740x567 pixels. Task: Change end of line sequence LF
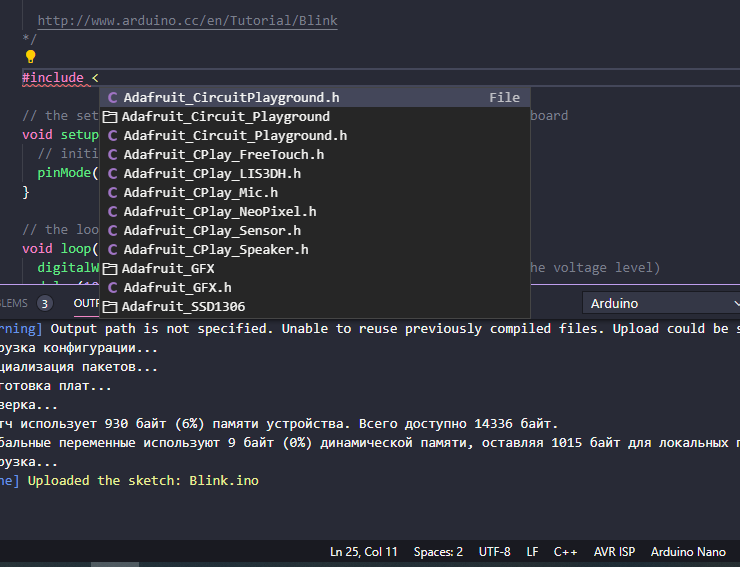pos(532,552)
